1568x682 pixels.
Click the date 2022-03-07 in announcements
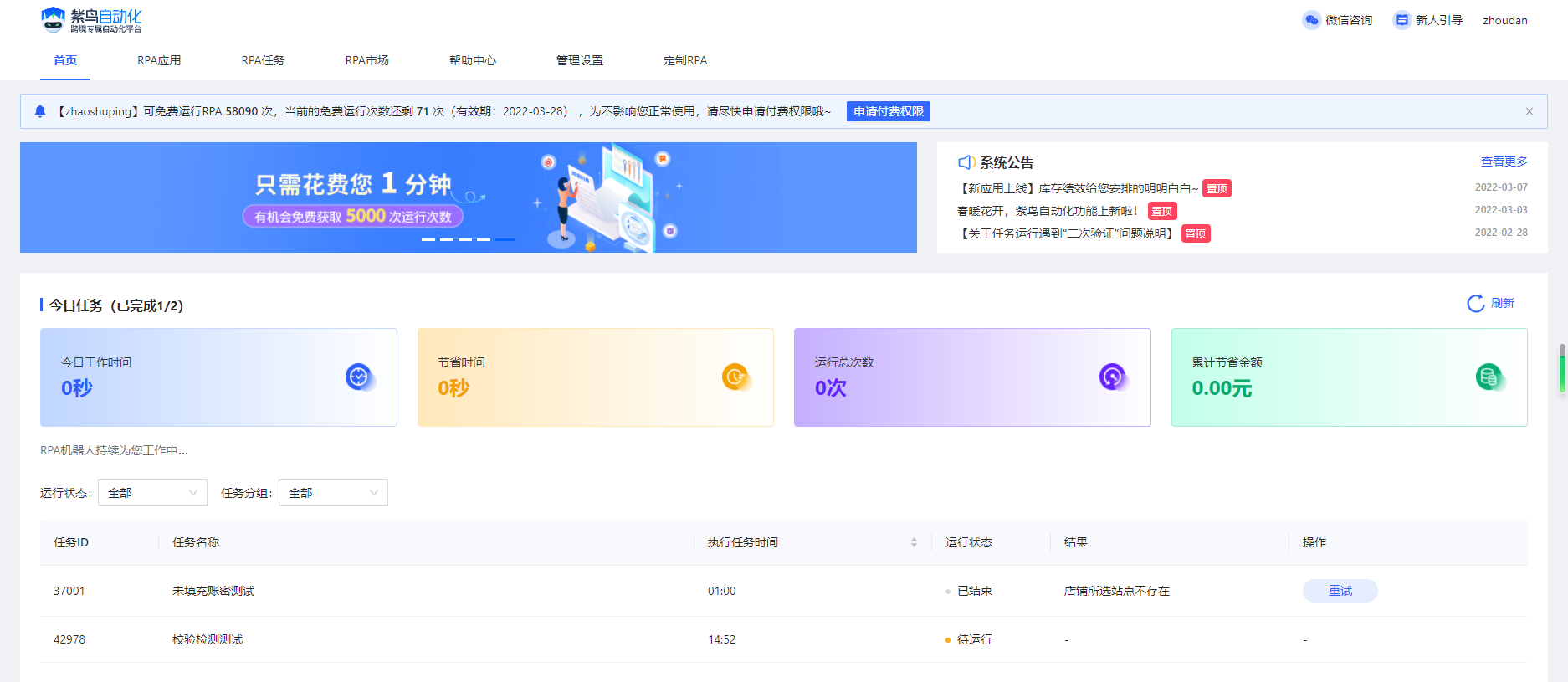(1501, 187)
